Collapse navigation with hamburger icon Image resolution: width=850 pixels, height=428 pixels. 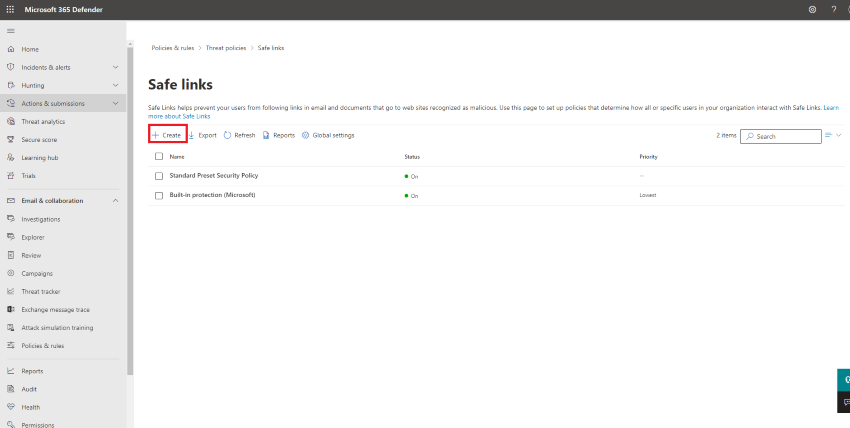click(x=10, y=31)
